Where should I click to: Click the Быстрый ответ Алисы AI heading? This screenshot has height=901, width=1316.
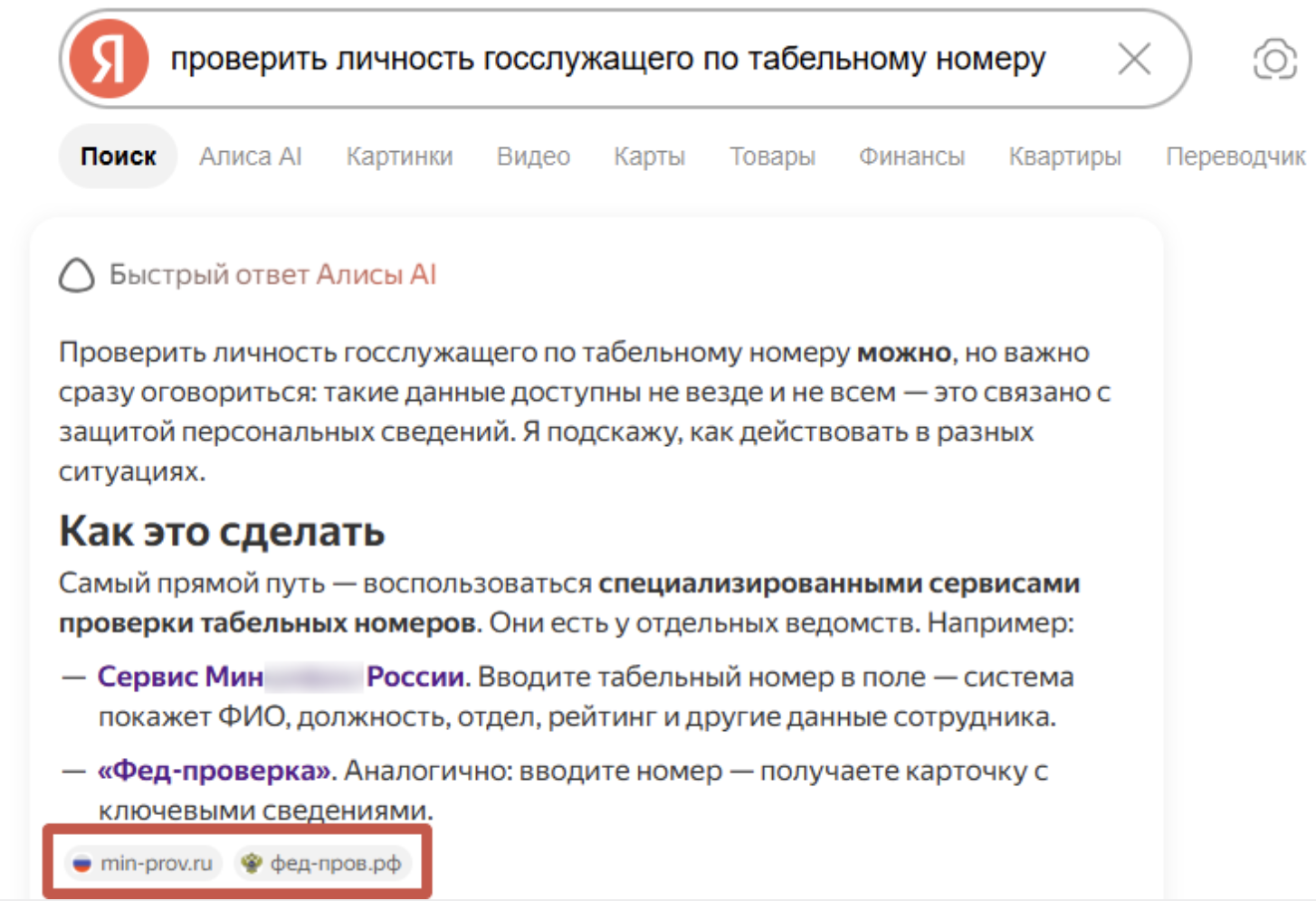[x=272, y=274]
